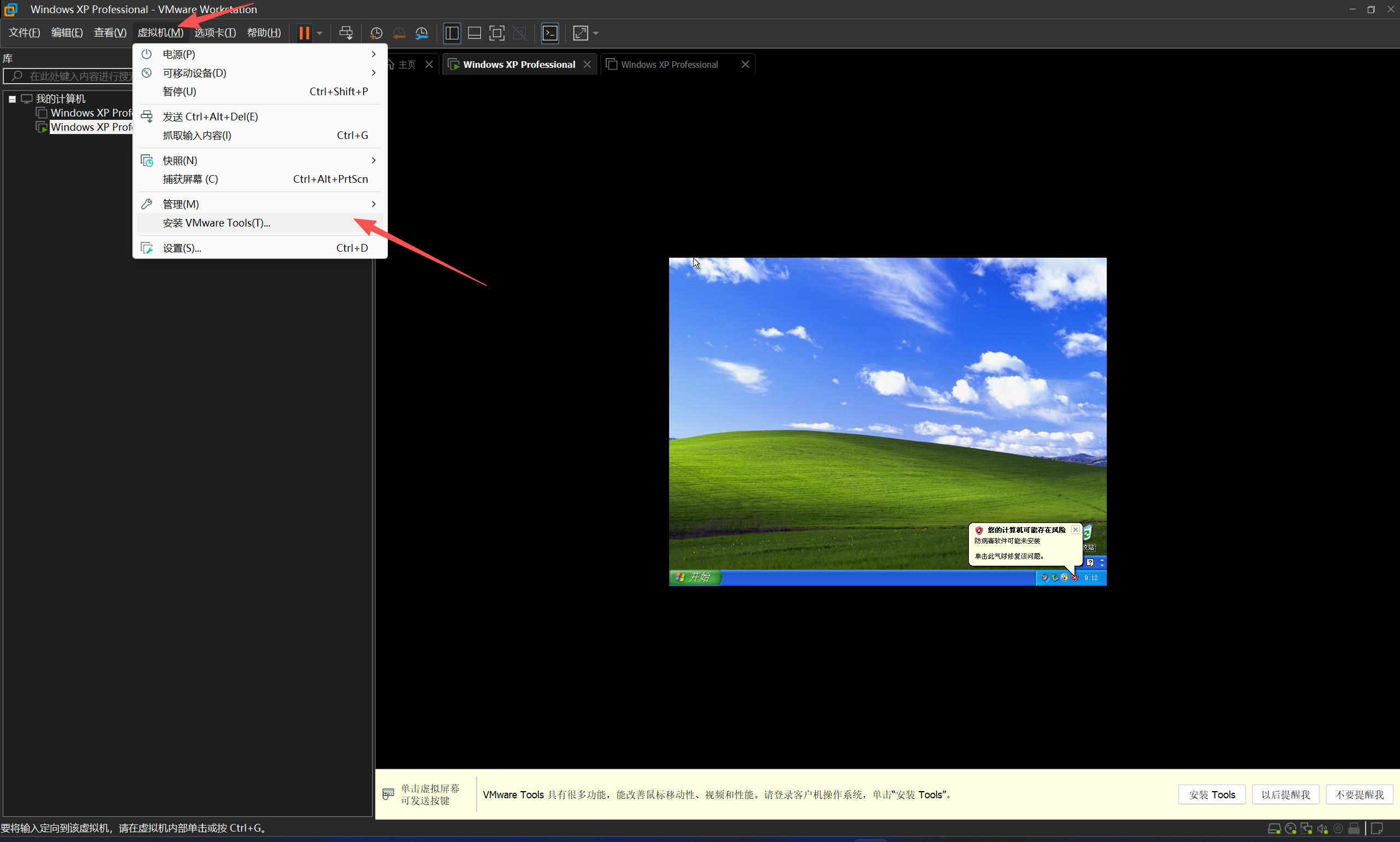This screenshot has height=842, width=1400.
Task: Switch to the inactive Windows XP Professional tab
Action: (x=670, y=65)
